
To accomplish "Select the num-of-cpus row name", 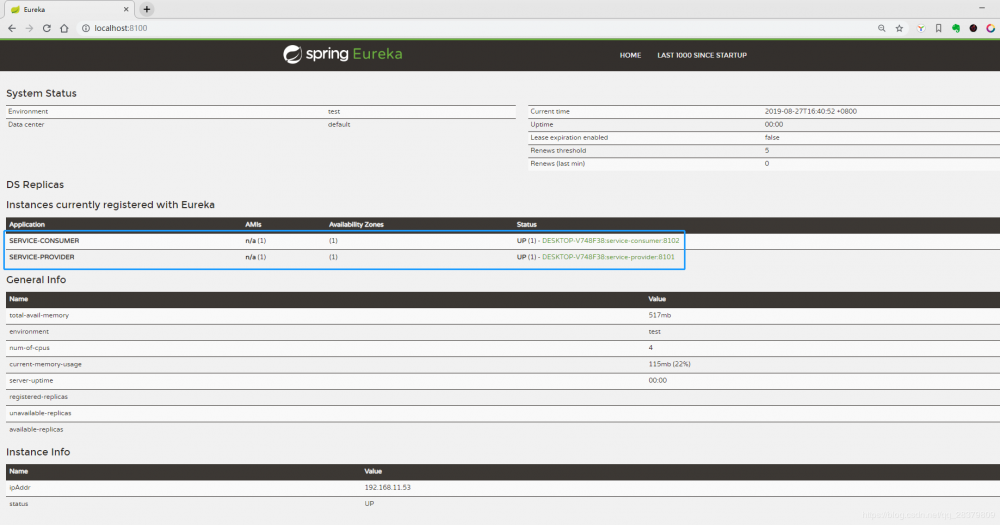I will click(x=29, y=348).
